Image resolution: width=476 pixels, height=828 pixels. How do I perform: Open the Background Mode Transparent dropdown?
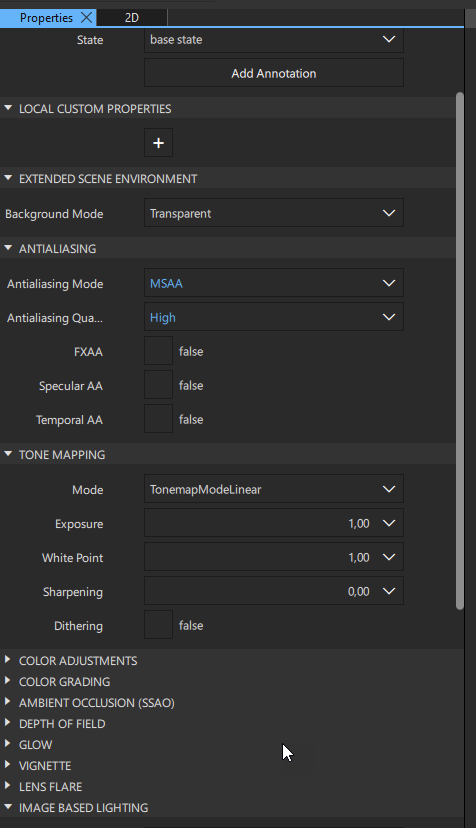point(274,213)
